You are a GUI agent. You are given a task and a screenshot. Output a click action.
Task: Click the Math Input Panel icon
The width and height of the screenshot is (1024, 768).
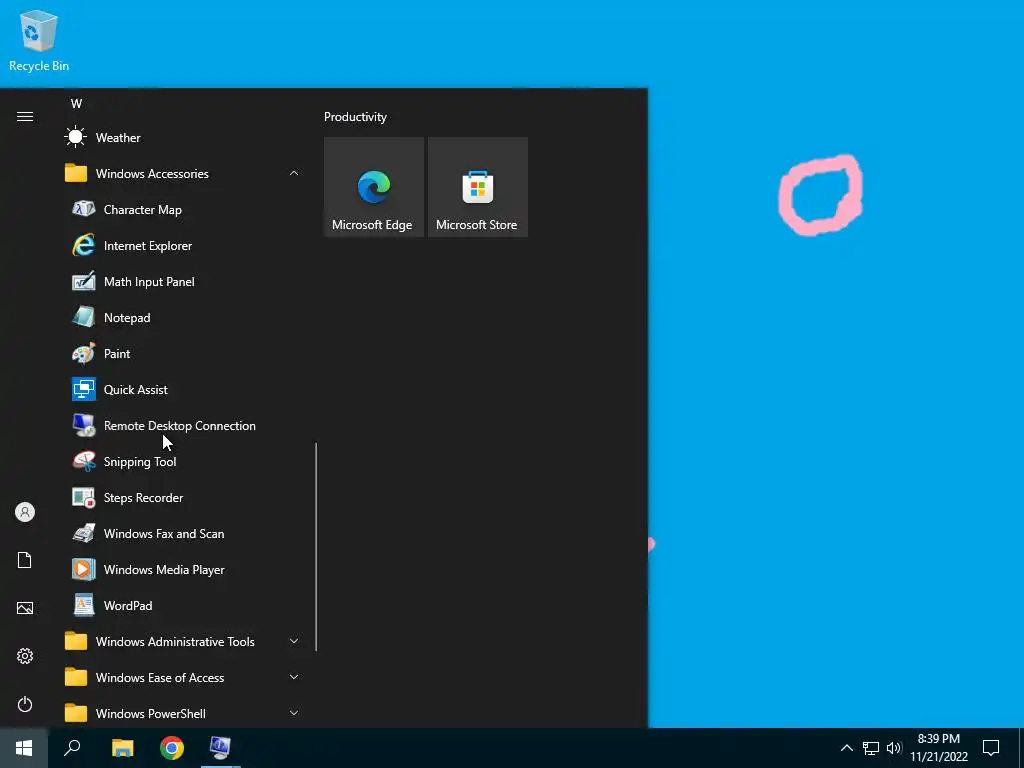click(x=84, y=281)
